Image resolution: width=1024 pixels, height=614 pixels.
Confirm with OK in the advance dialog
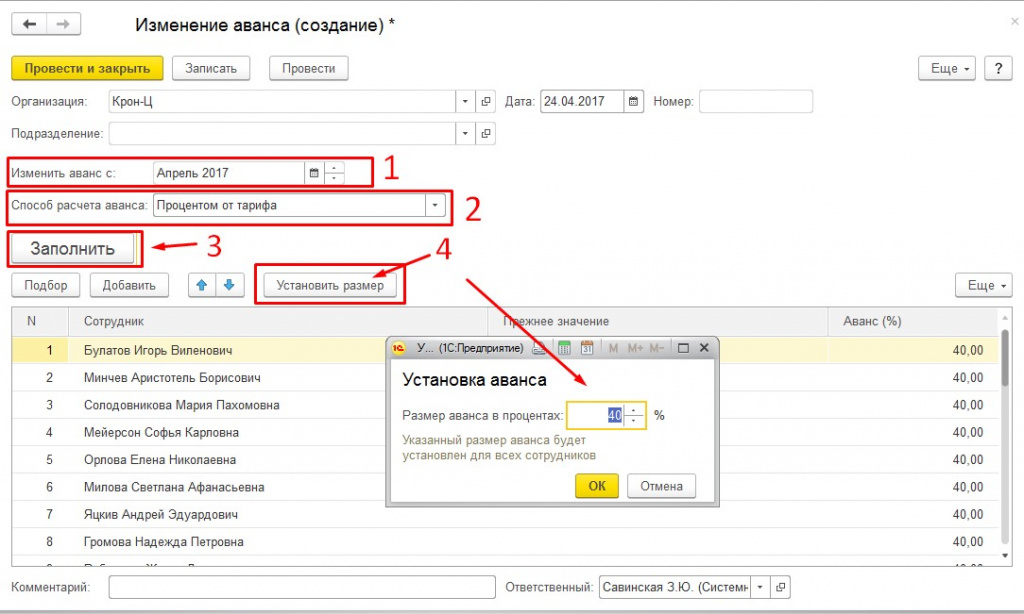pos(597,486)
